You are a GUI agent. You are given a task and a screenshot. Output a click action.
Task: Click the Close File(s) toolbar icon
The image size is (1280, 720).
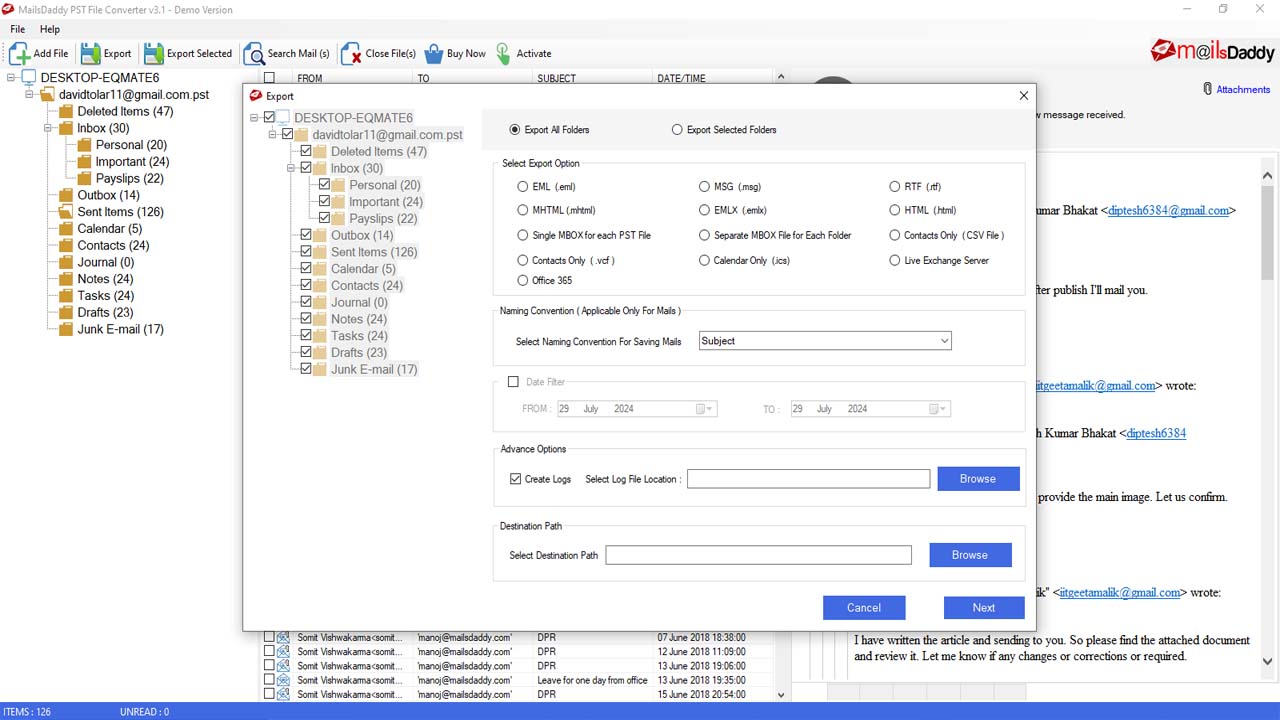click(x=351, y=54)
